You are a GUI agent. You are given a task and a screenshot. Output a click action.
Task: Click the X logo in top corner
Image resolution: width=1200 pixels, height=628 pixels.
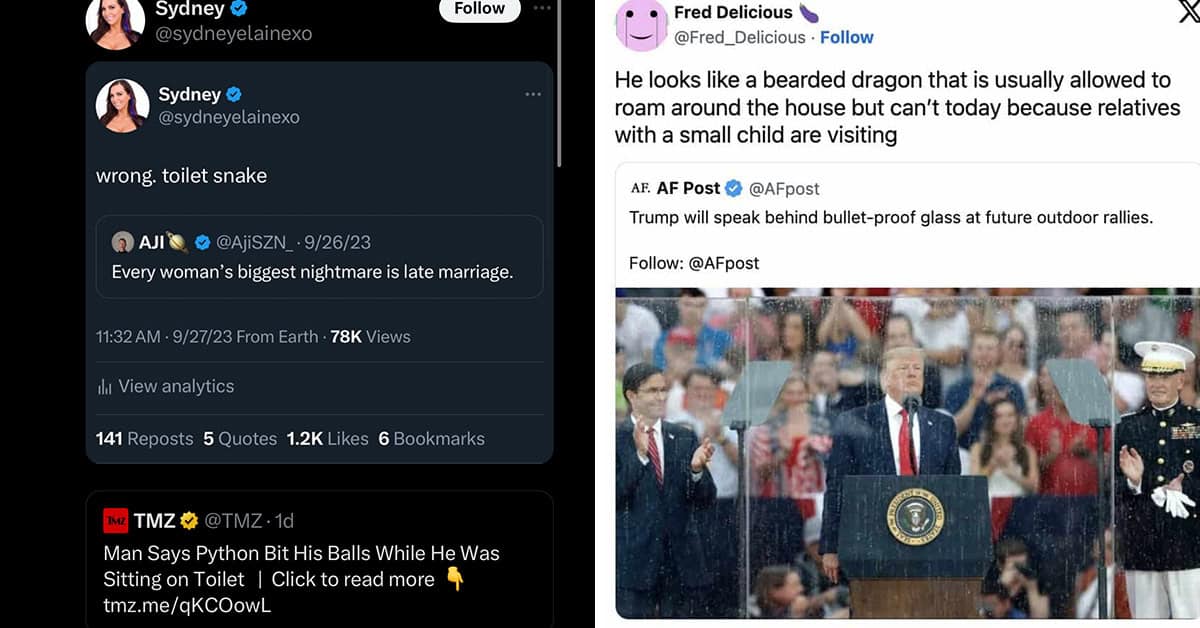tap(1188, 11)
